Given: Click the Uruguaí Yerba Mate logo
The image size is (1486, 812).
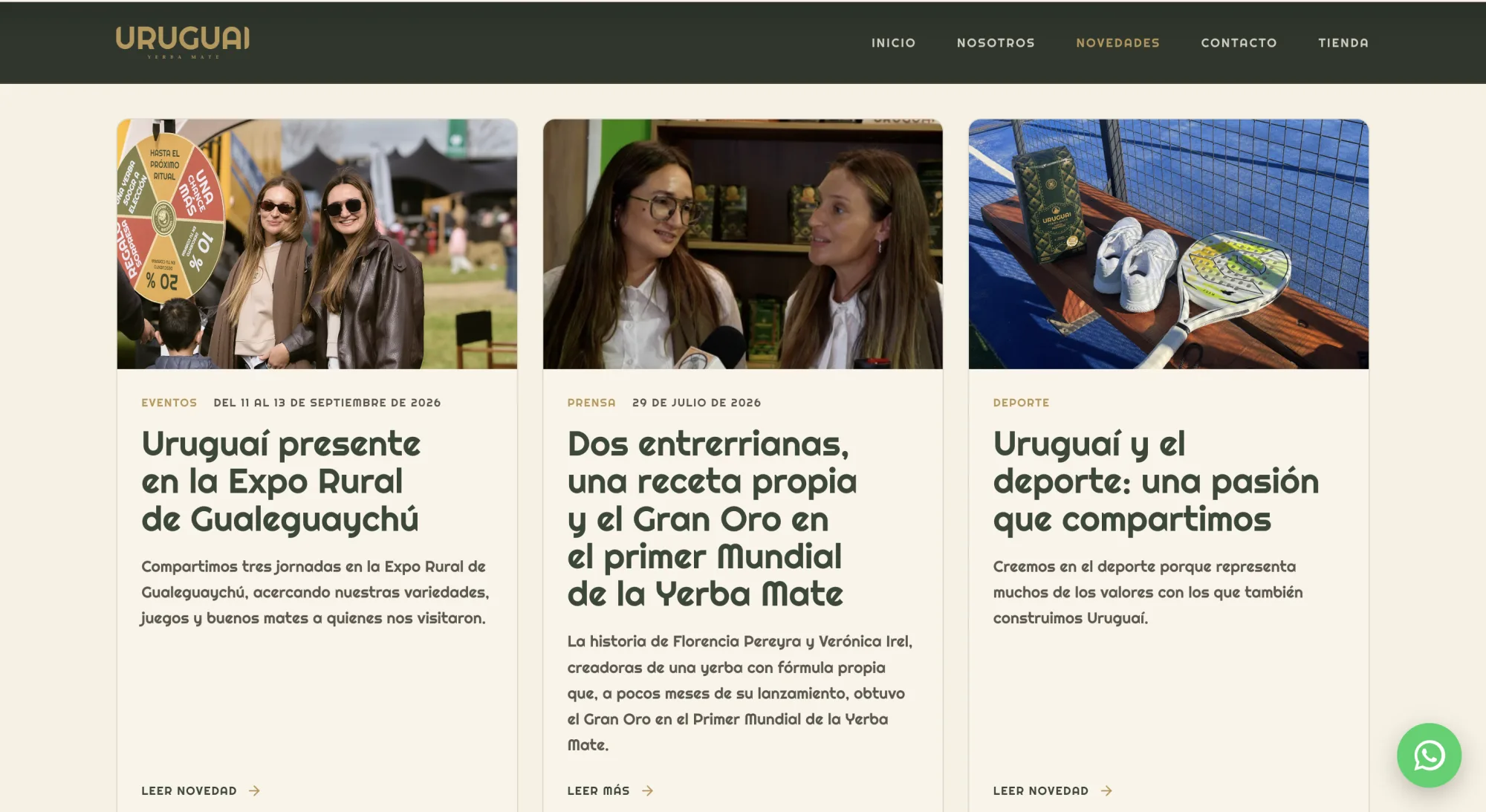Looking at the screenshot, I should click(x=183, y=42).
